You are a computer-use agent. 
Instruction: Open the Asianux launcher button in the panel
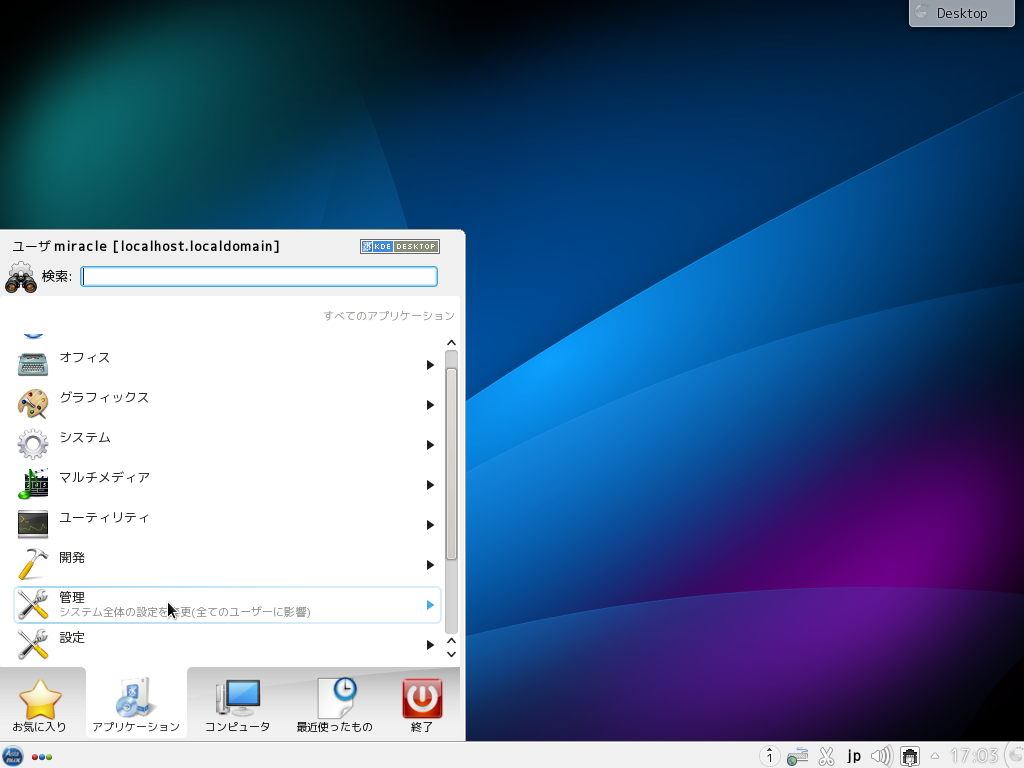(x=13, y=756)
